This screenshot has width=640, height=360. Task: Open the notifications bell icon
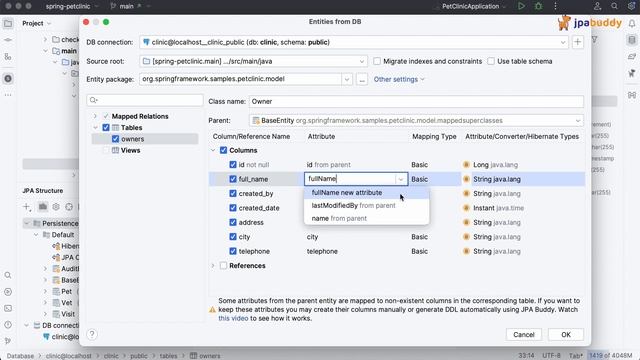tap(631, 24)
